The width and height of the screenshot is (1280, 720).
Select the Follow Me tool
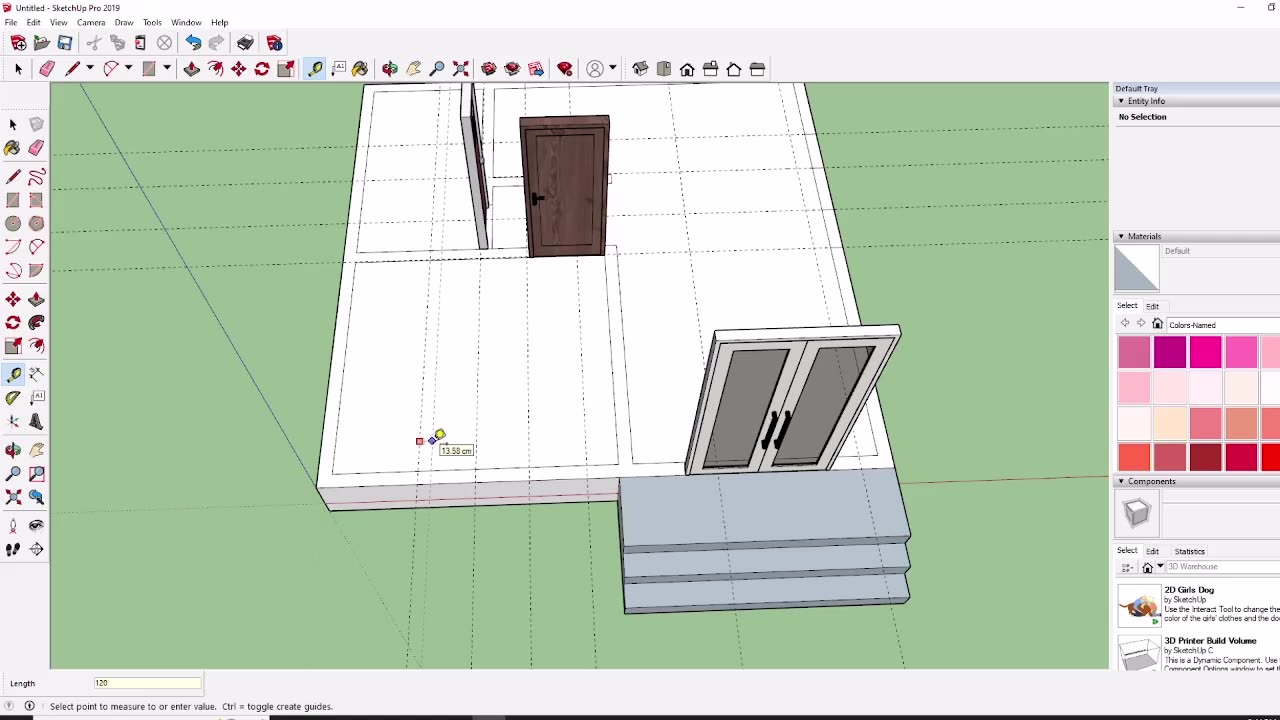point(36,322)
